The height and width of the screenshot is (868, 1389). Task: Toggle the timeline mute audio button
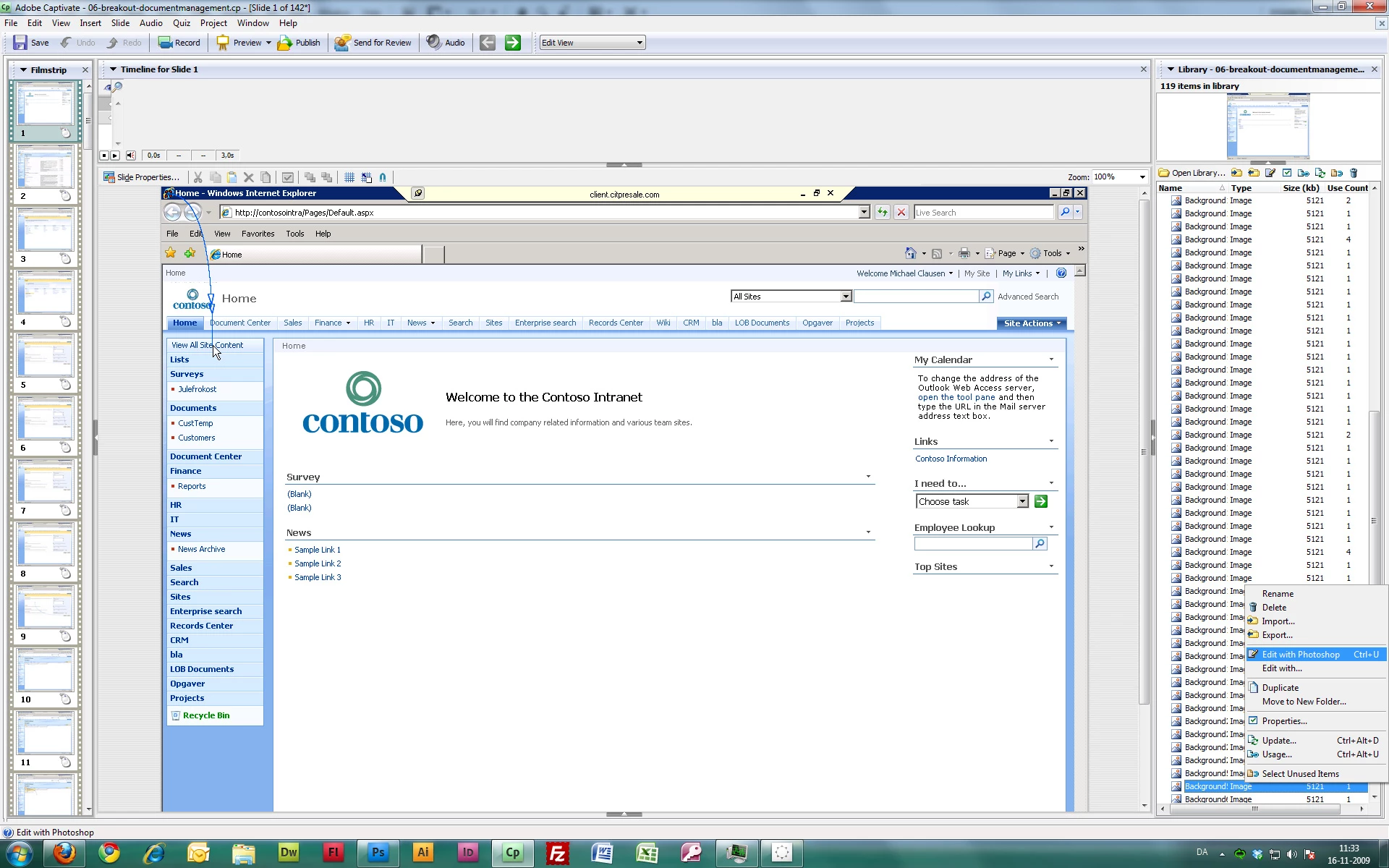tap(130, 156)
